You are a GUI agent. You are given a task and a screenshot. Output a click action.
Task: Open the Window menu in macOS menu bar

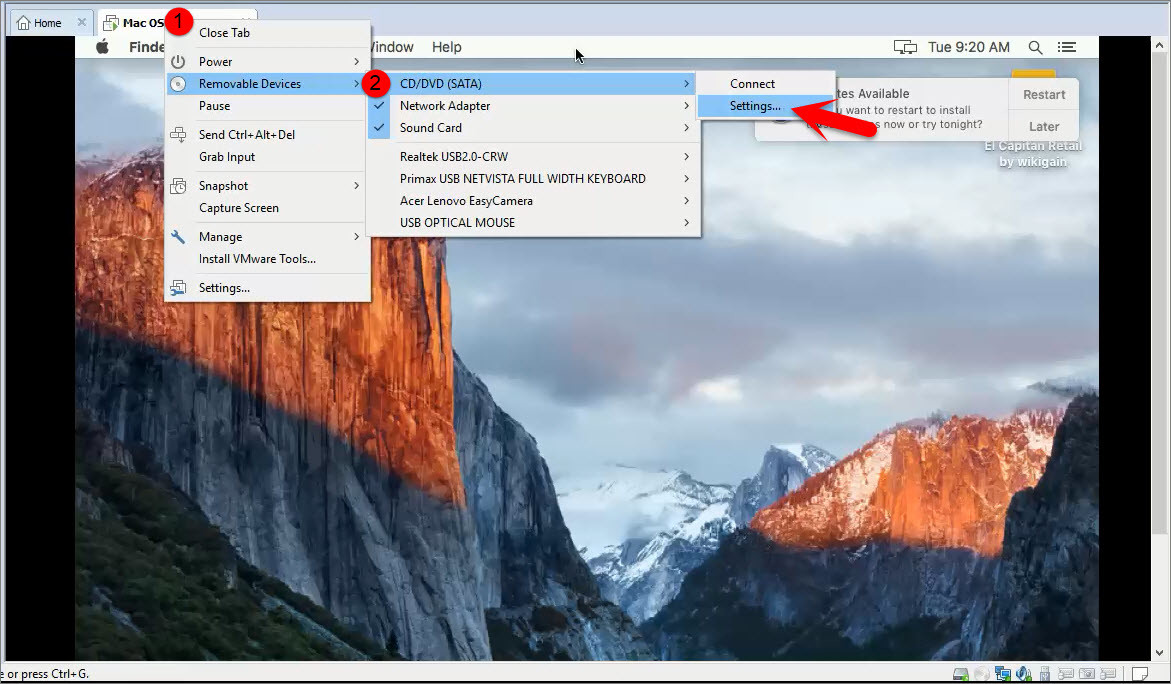pos(392,47)
